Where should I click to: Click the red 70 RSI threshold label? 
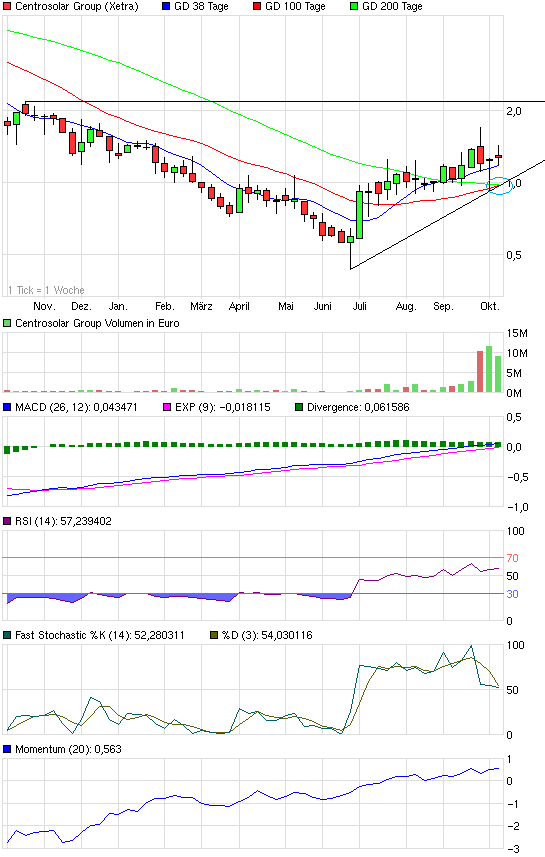pos(512,558)
